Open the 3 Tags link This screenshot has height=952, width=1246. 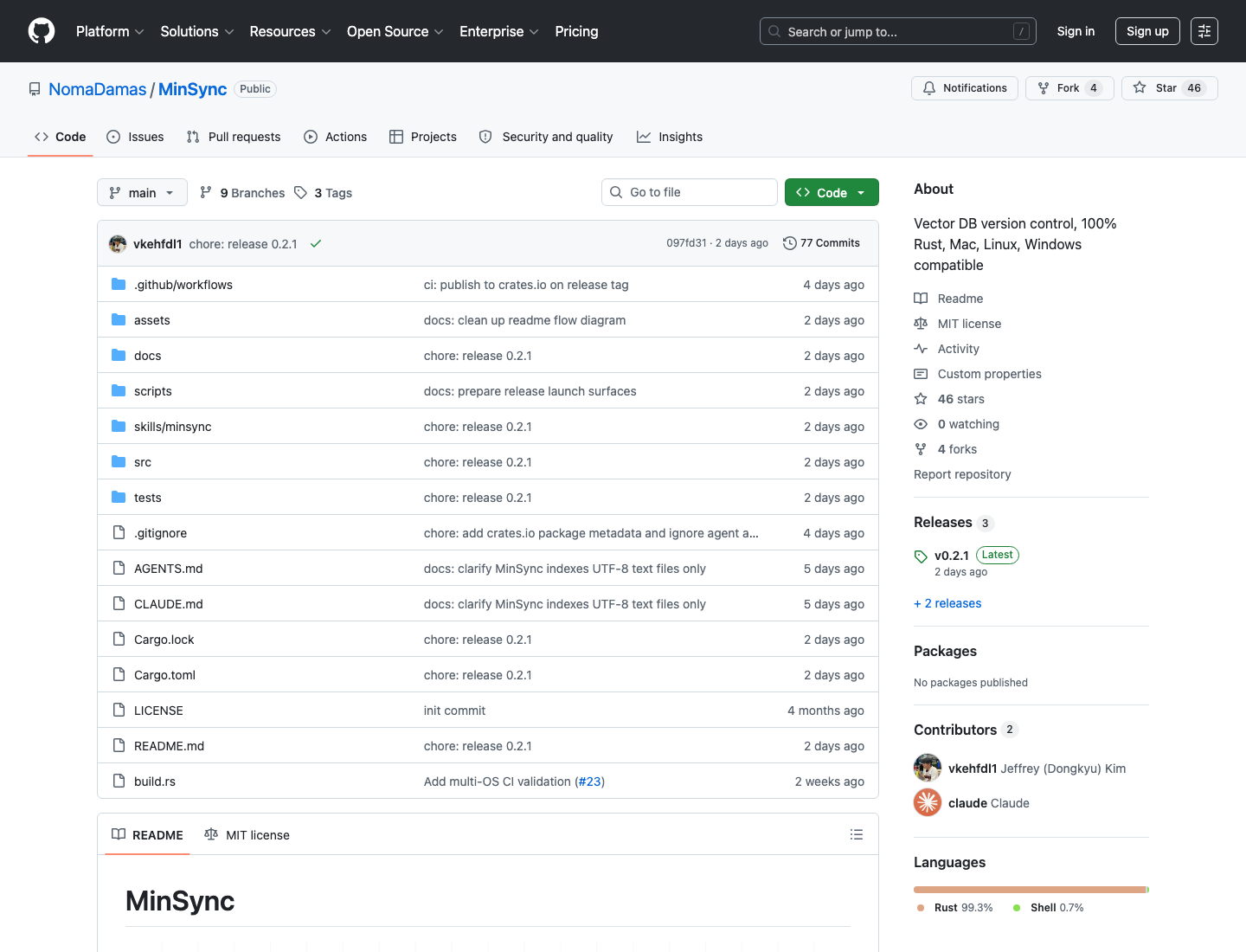click(x=324, y=193)
